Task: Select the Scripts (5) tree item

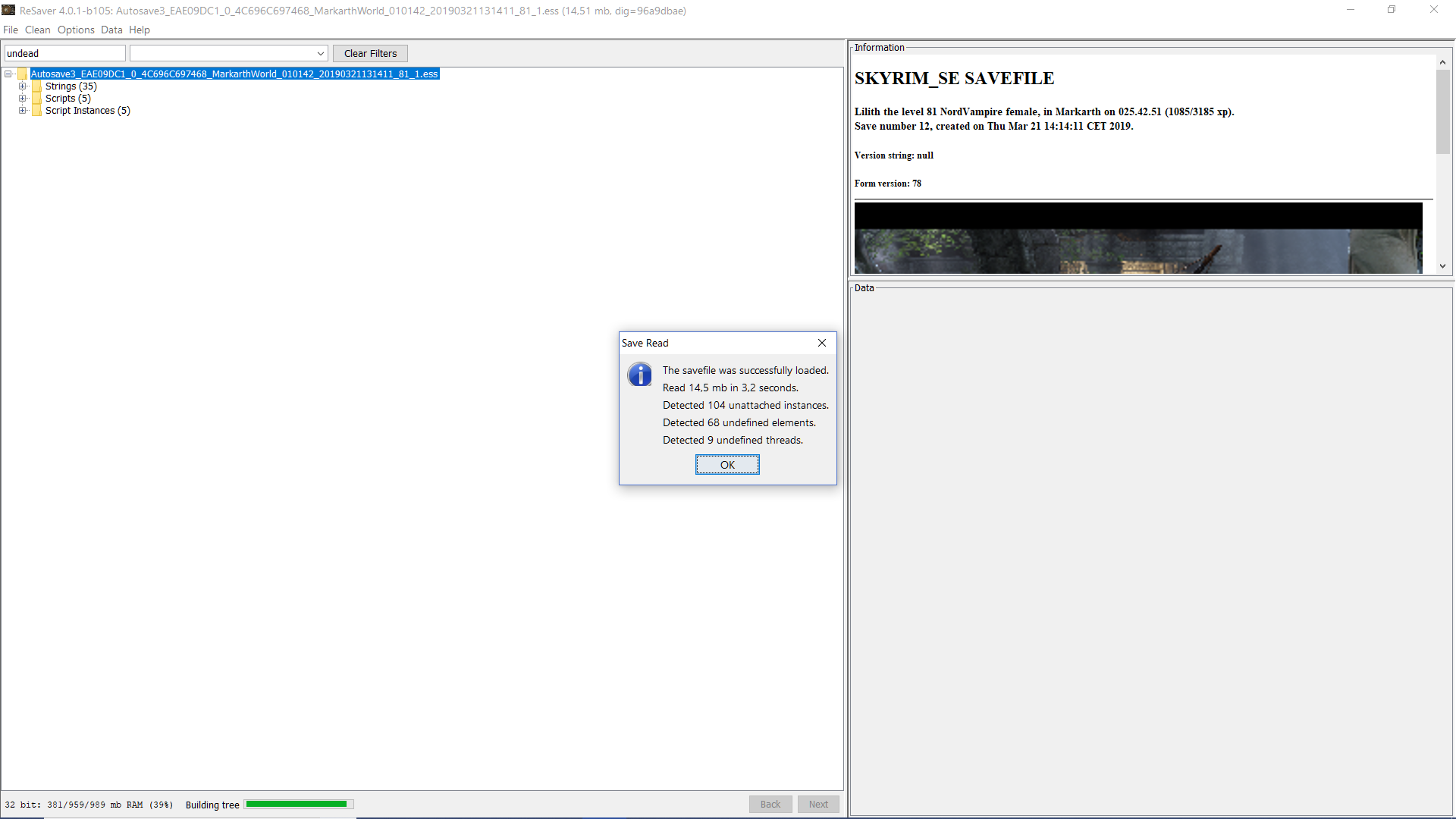Action: point(68,99)
